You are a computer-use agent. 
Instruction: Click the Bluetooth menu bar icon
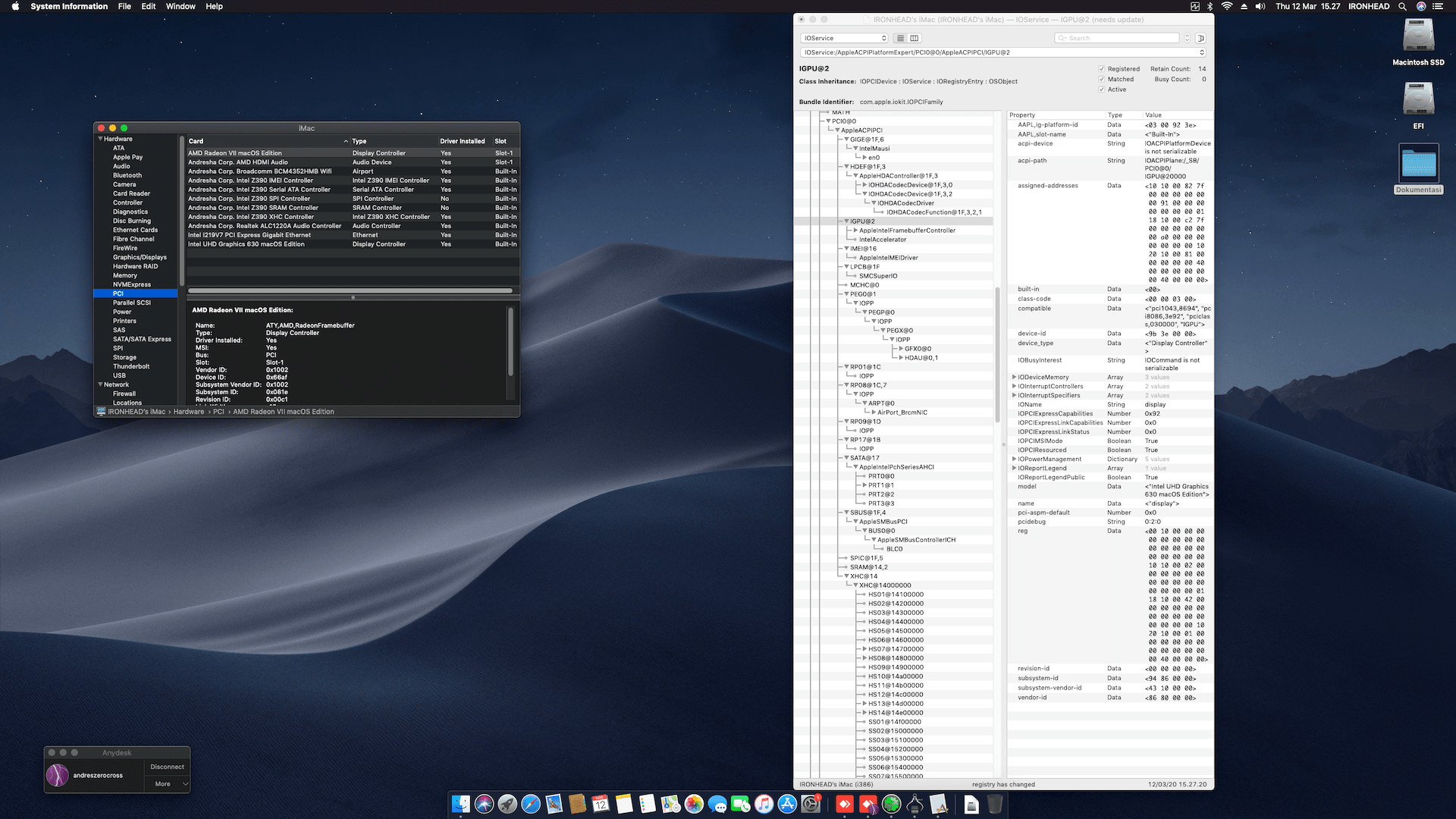[x=1210, y=6]
